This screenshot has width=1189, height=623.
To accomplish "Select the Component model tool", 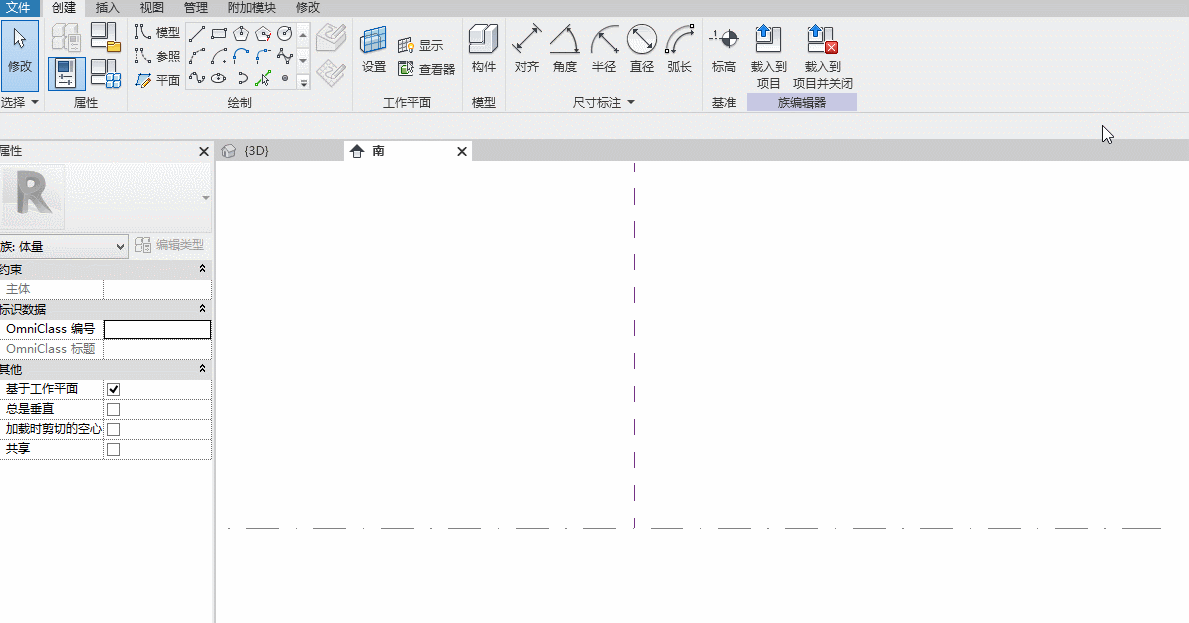I will pos(483,49).
